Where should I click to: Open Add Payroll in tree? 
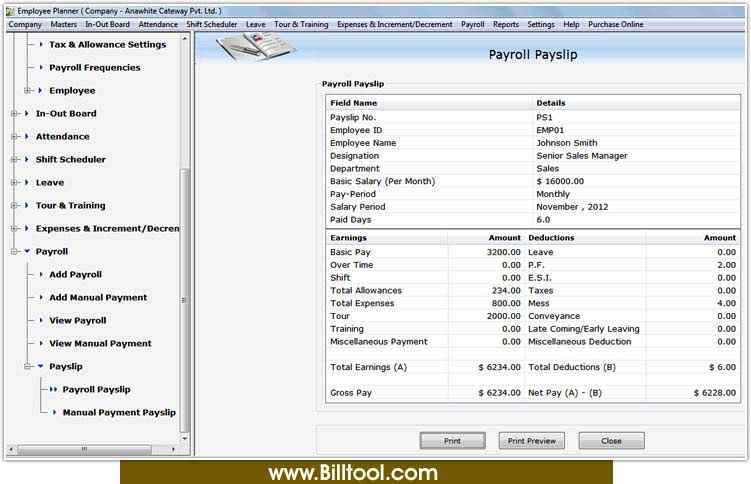coord(76,274)
